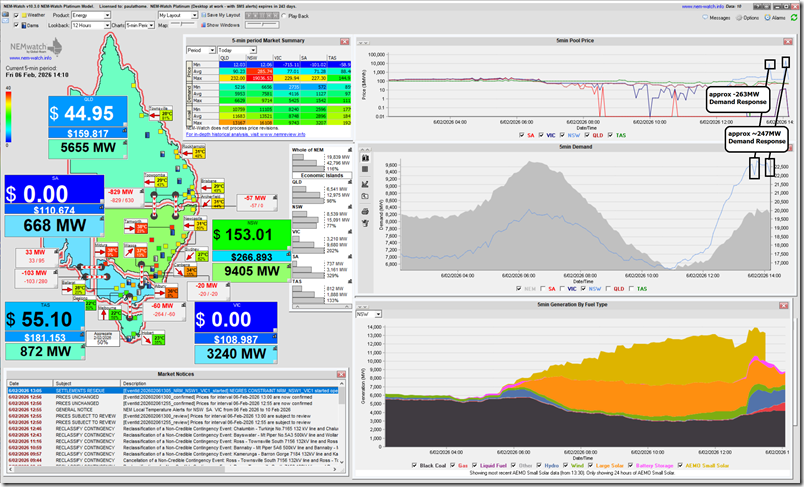The image size is (804, 487).
Task: Close the Market Notices window
Action: (341, 375)
